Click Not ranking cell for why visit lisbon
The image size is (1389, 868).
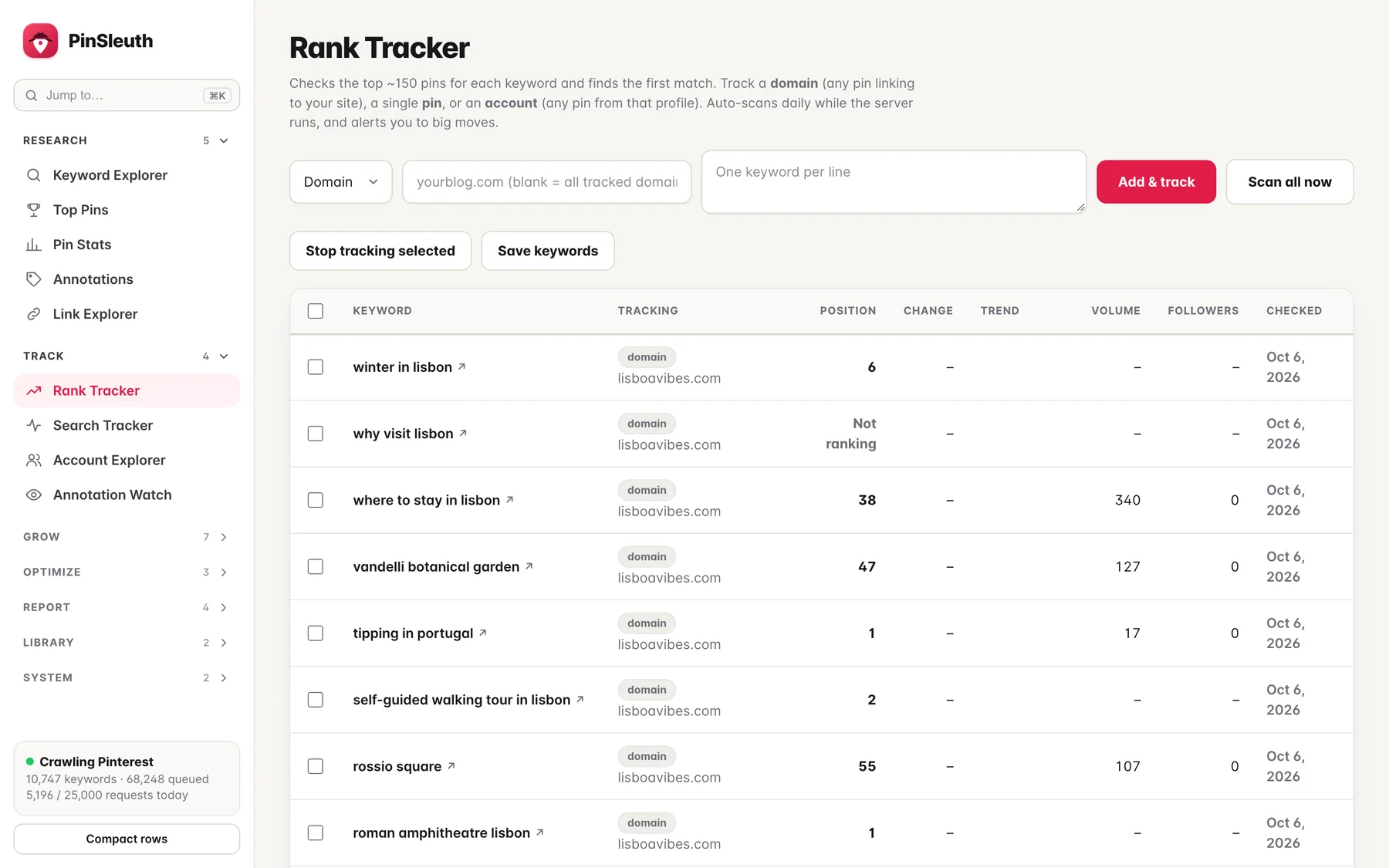851,434
